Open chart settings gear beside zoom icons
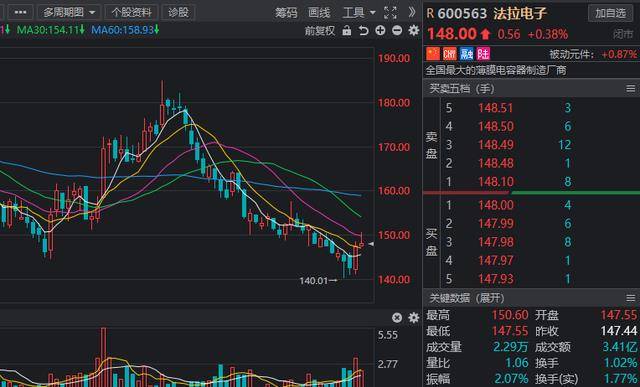This screenshot has width=640, height=387. pos(413,30)
